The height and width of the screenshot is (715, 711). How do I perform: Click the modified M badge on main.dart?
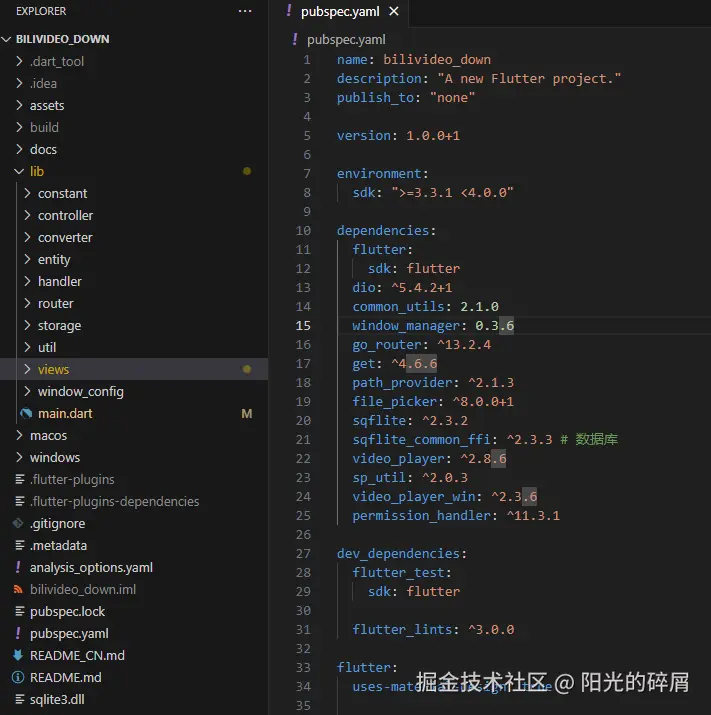coord(247,414)
